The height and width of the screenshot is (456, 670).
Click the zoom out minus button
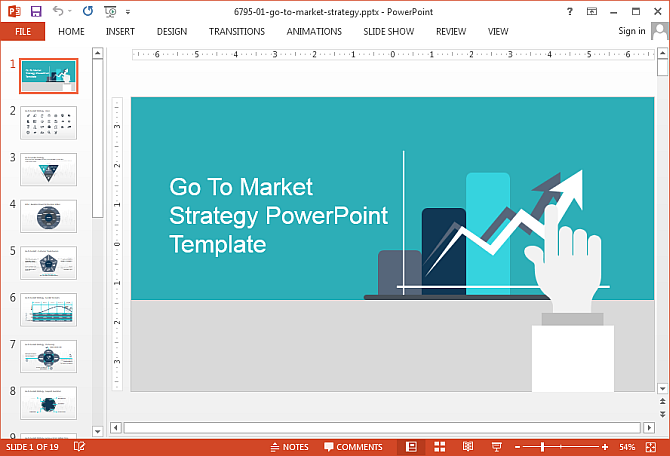[x=517, y=447]
